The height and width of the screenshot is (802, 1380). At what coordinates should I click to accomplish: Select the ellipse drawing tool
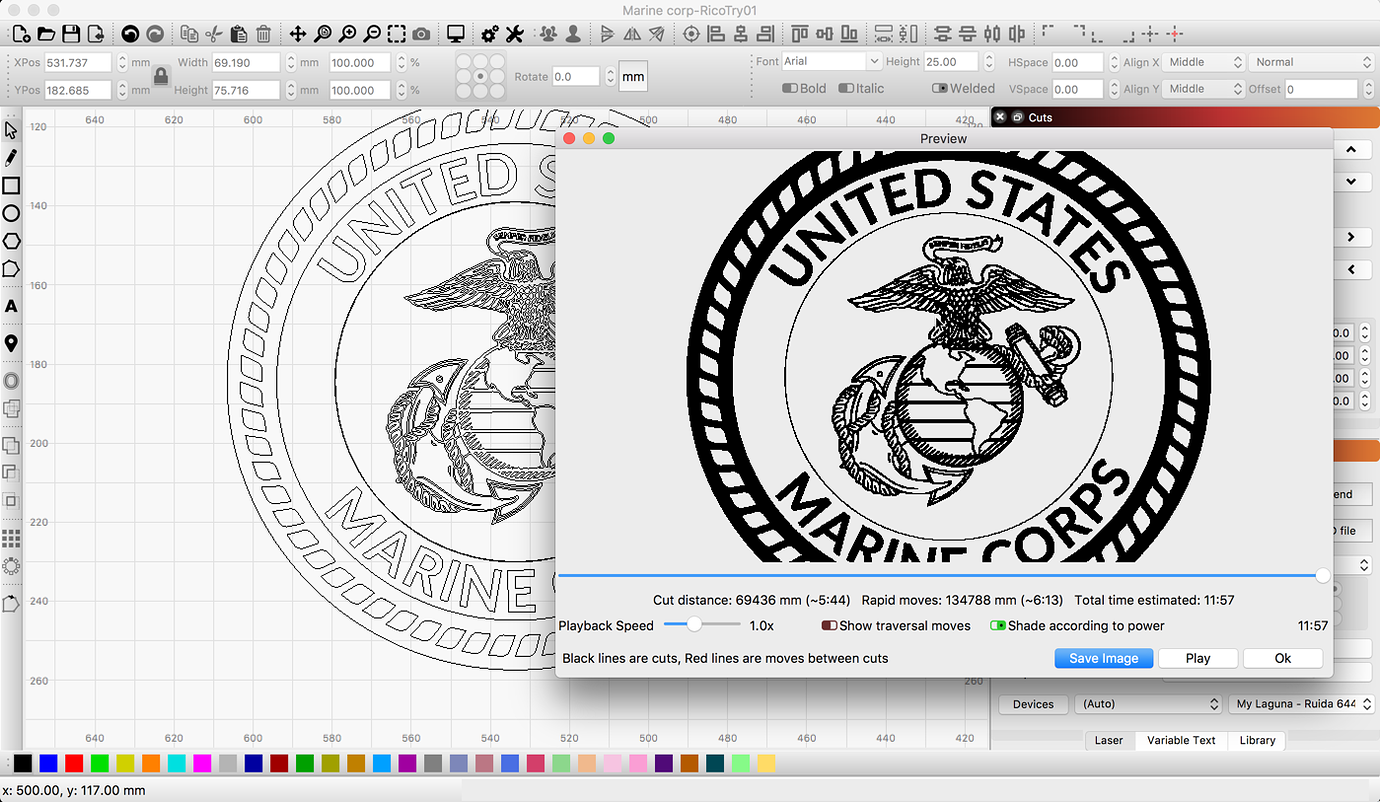tap(11, 213)
